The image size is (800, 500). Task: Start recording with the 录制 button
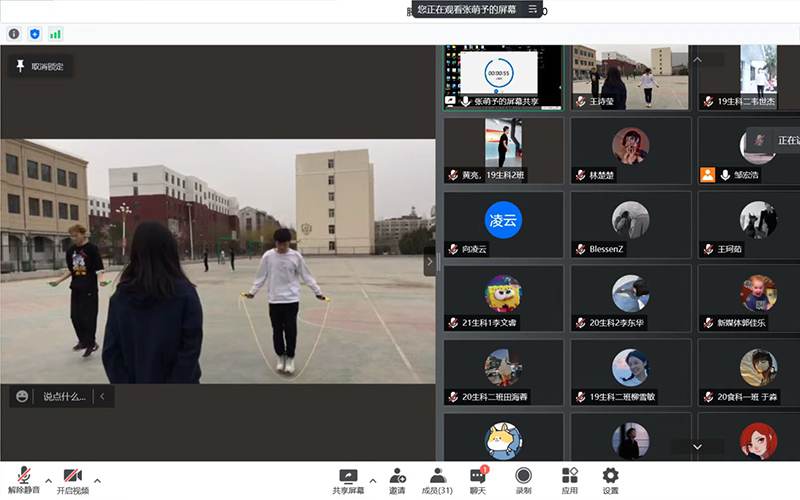(x=523, y=481)
